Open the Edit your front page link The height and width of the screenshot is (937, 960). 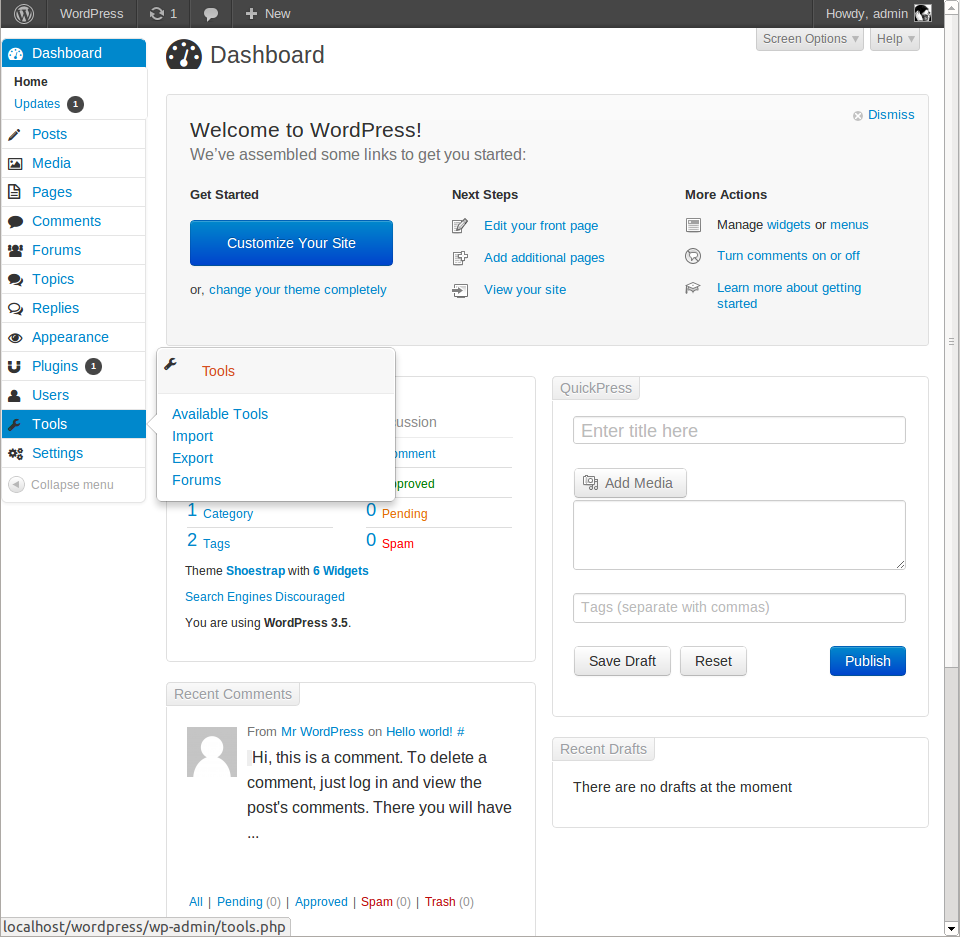(541, 226)
